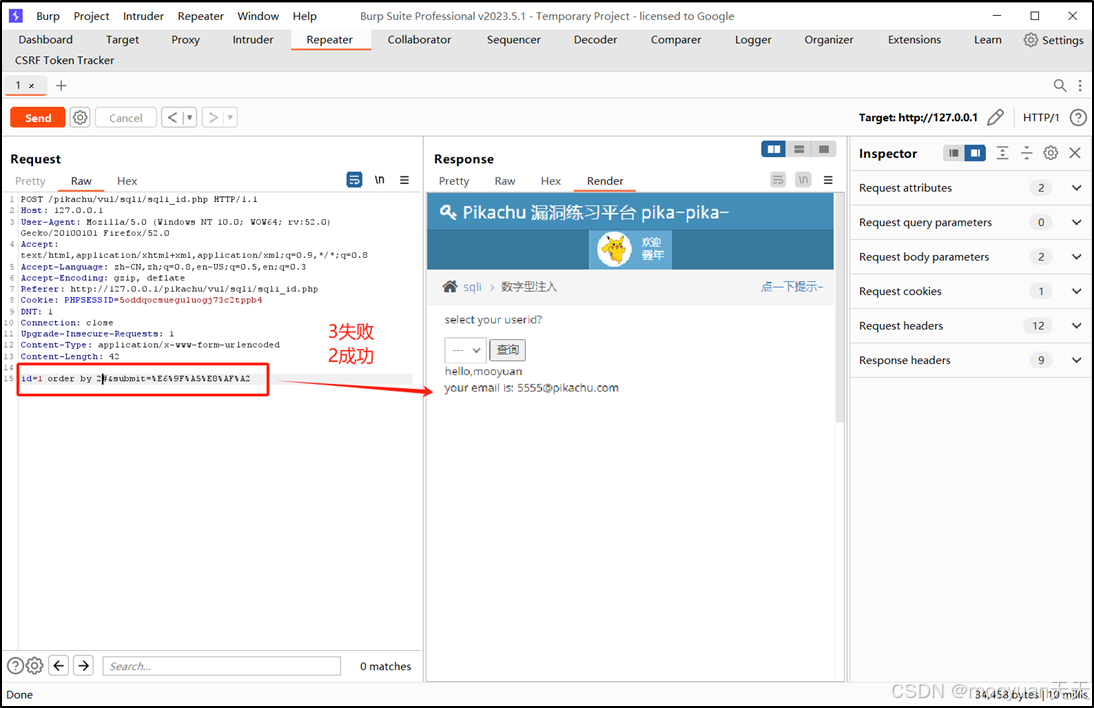Open search settings gear at bottom

click(x=34, y=665)
